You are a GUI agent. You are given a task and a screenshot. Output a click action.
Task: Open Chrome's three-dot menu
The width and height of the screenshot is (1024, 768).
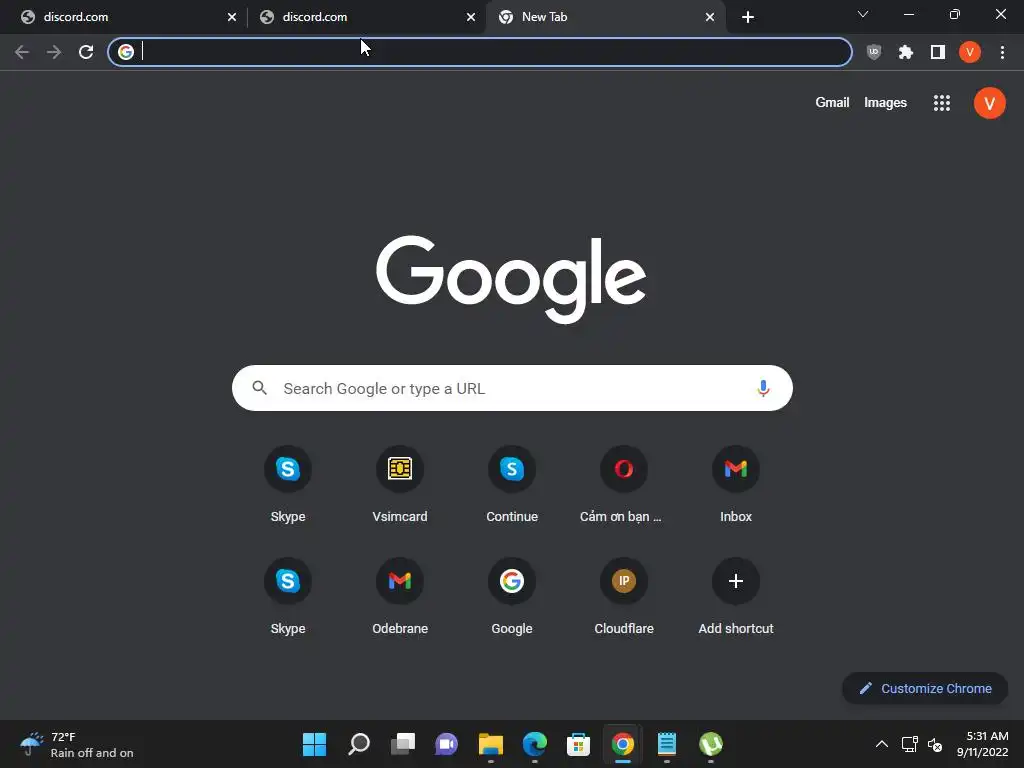[1002, 52]
